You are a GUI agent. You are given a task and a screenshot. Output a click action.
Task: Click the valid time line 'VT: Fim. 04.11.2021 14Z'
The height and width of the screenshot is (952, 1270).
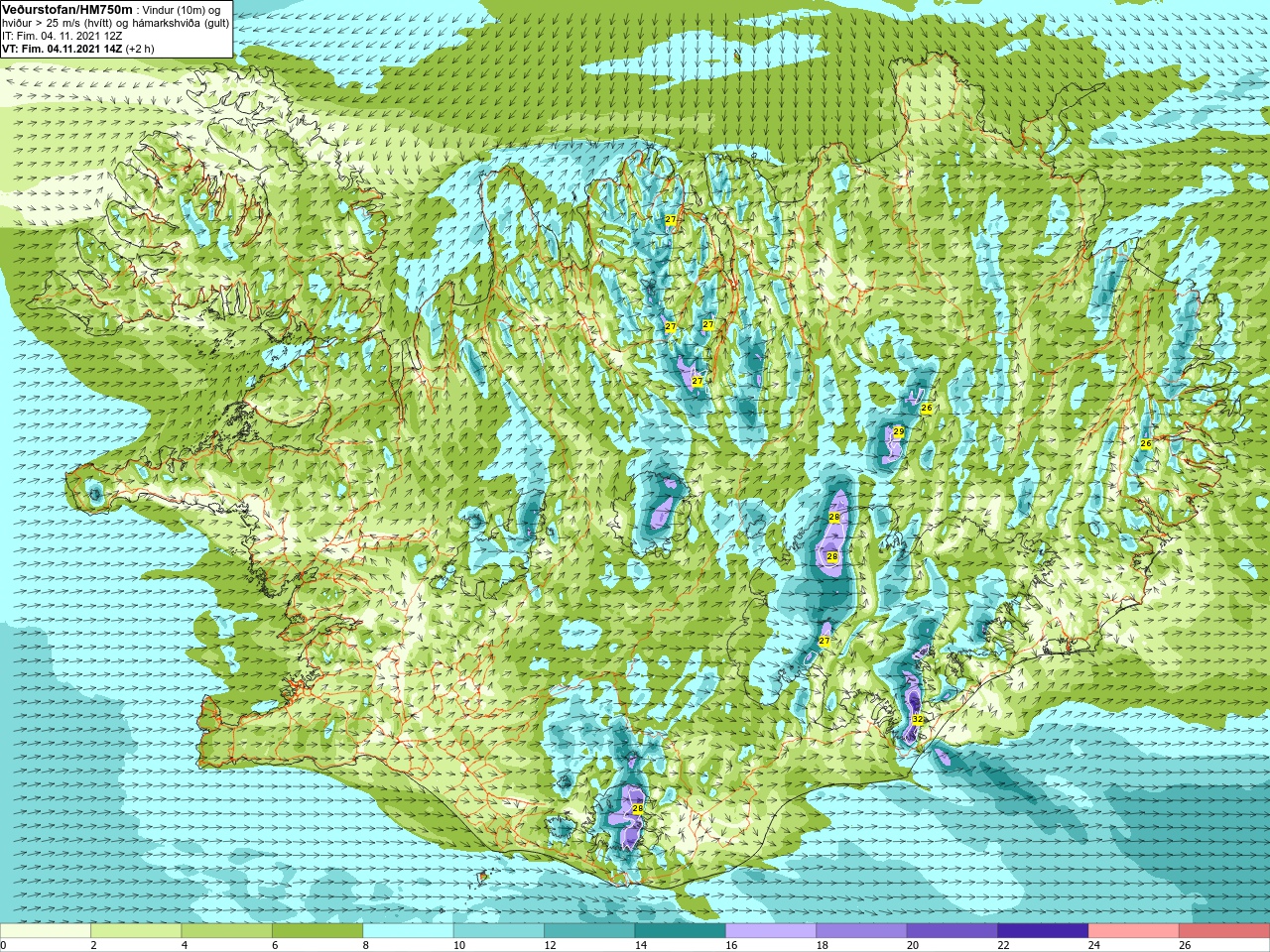click(63, 48)
